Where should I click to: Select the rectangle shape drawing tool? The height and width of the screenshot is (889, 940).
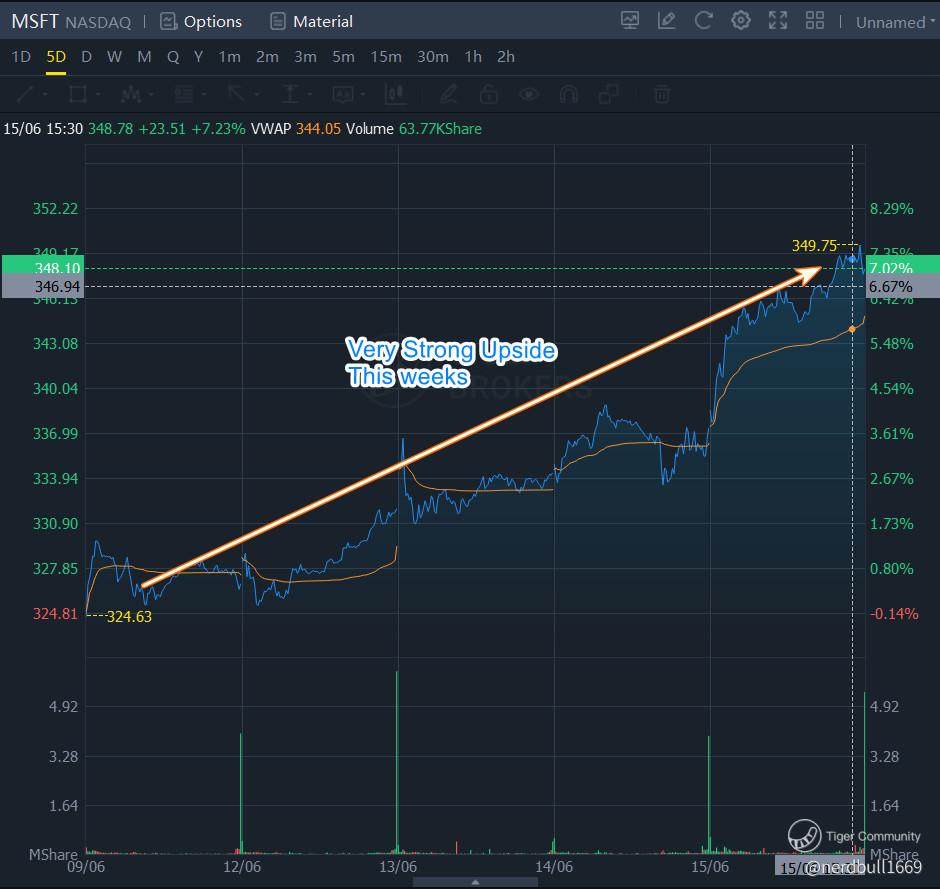coord(78,94)
